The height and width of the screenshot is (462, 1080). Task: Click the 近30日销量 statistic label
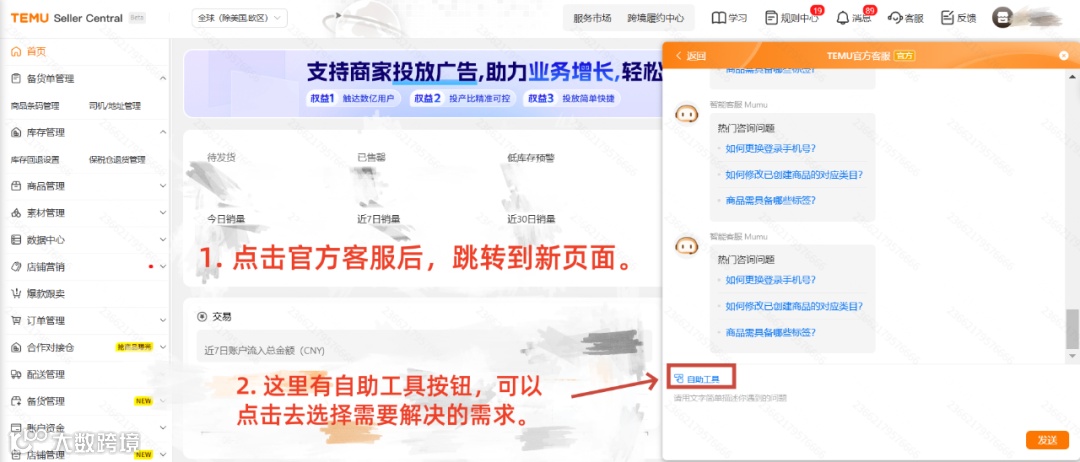pyautogui.click(x=531, y=219)
